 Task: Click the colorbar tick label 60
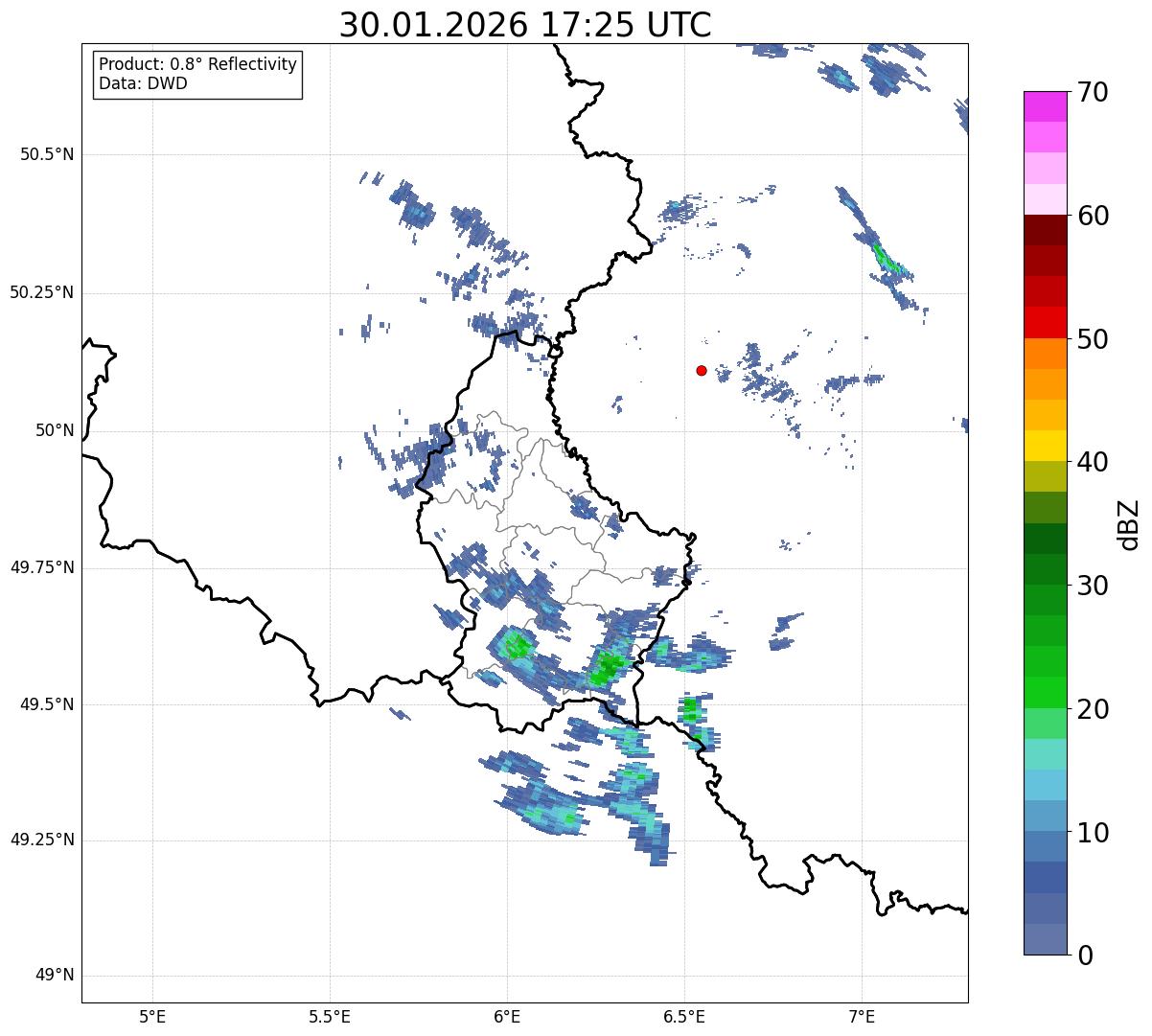point(1094,216)
